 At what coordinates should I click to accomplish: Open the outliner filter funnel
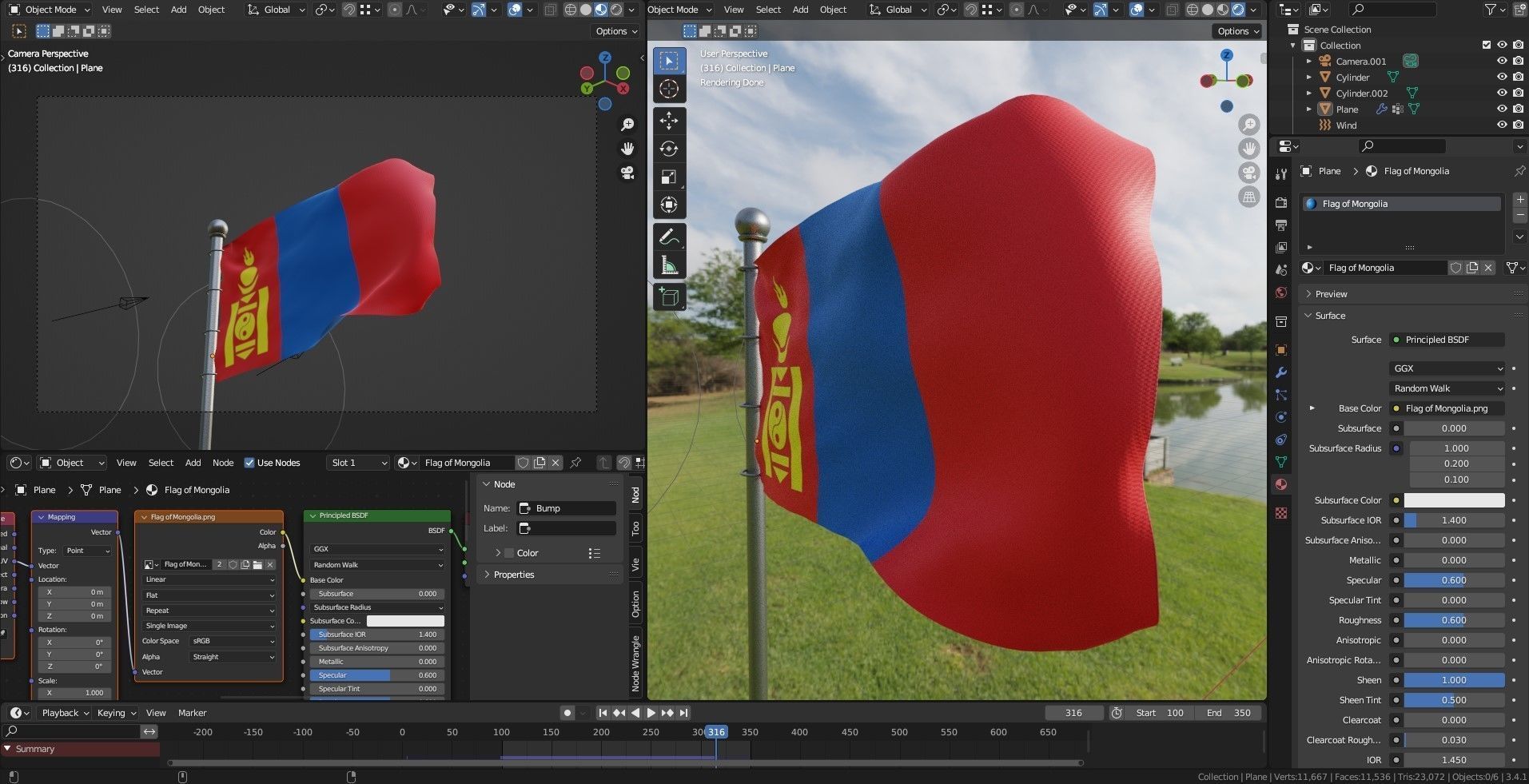1491,10
